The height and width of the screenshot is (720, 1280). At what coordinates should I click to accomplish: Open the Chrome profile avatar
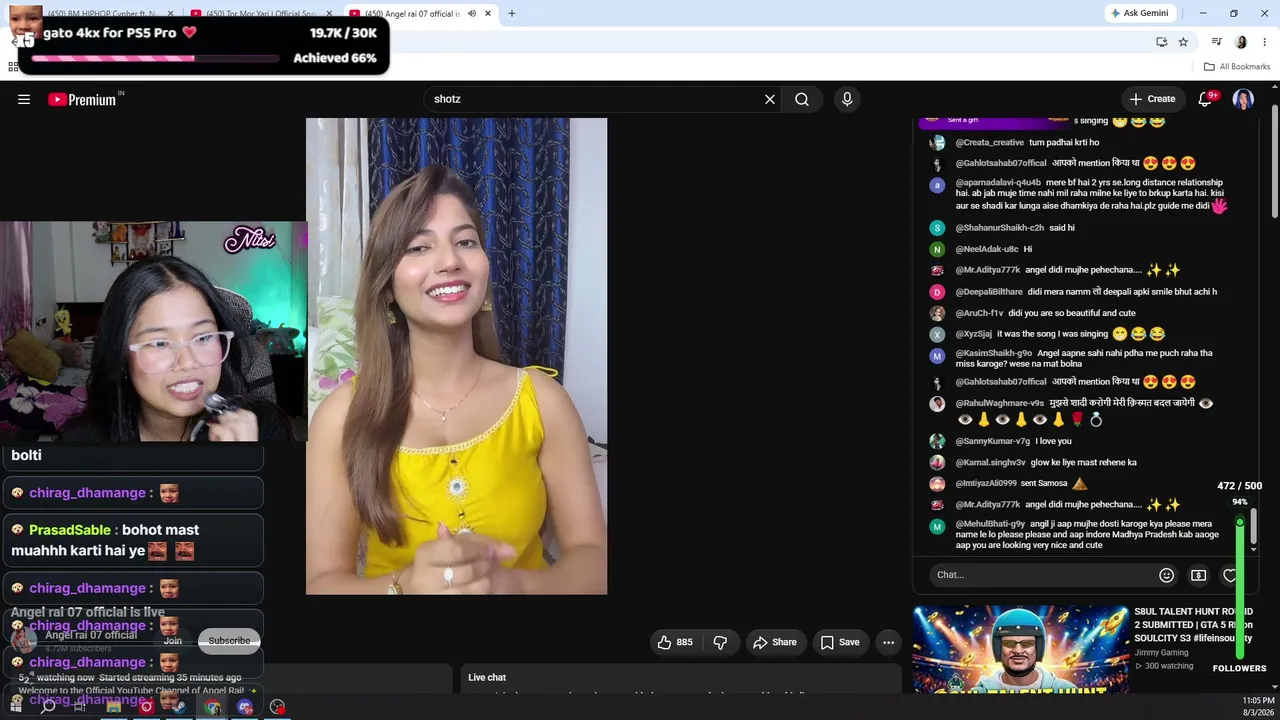[x=1241, y=42]
